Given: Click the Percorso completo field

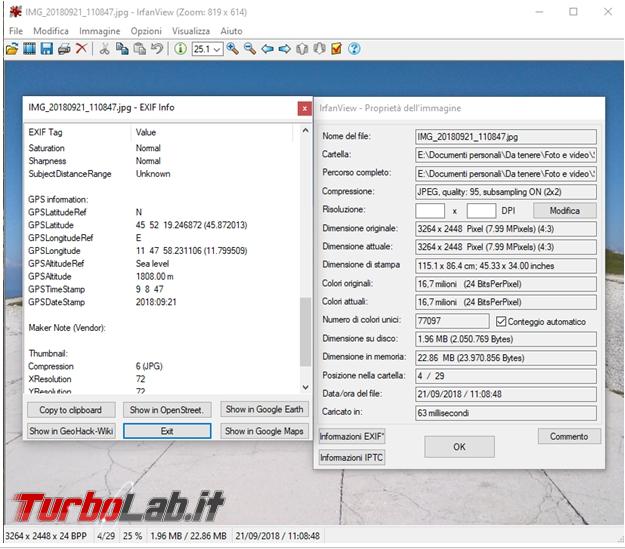Looking at the screenshot, I should point(506,174).
